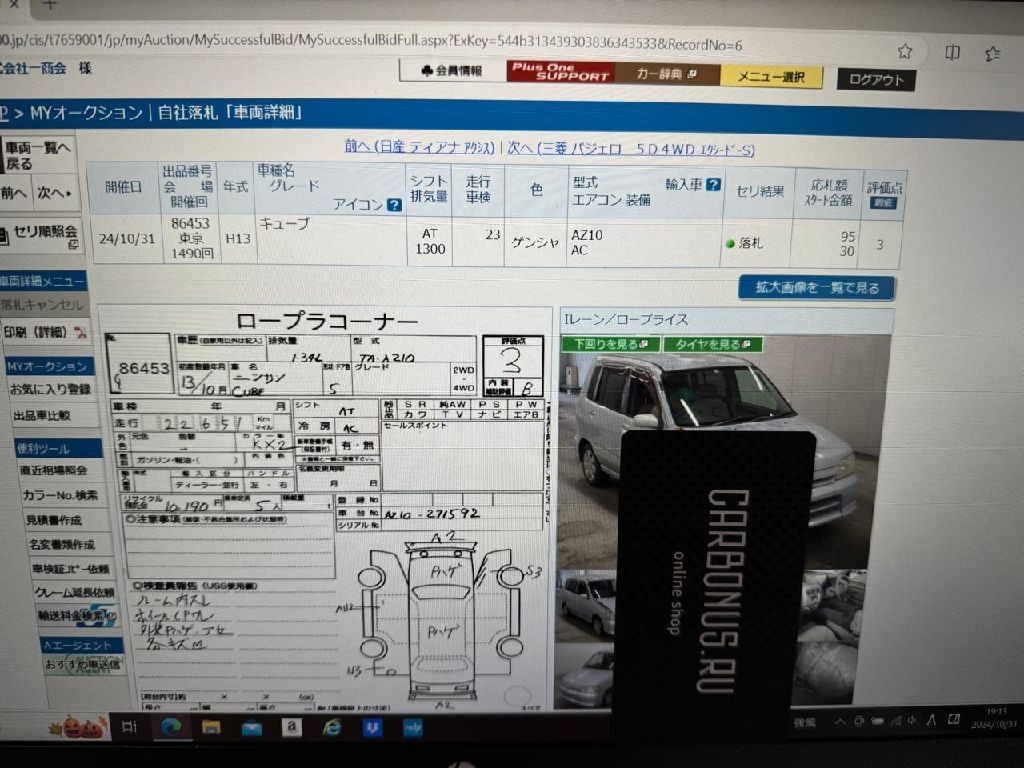Open the main silver car photo
This screenshot has height=768, width=1024.
722,451
